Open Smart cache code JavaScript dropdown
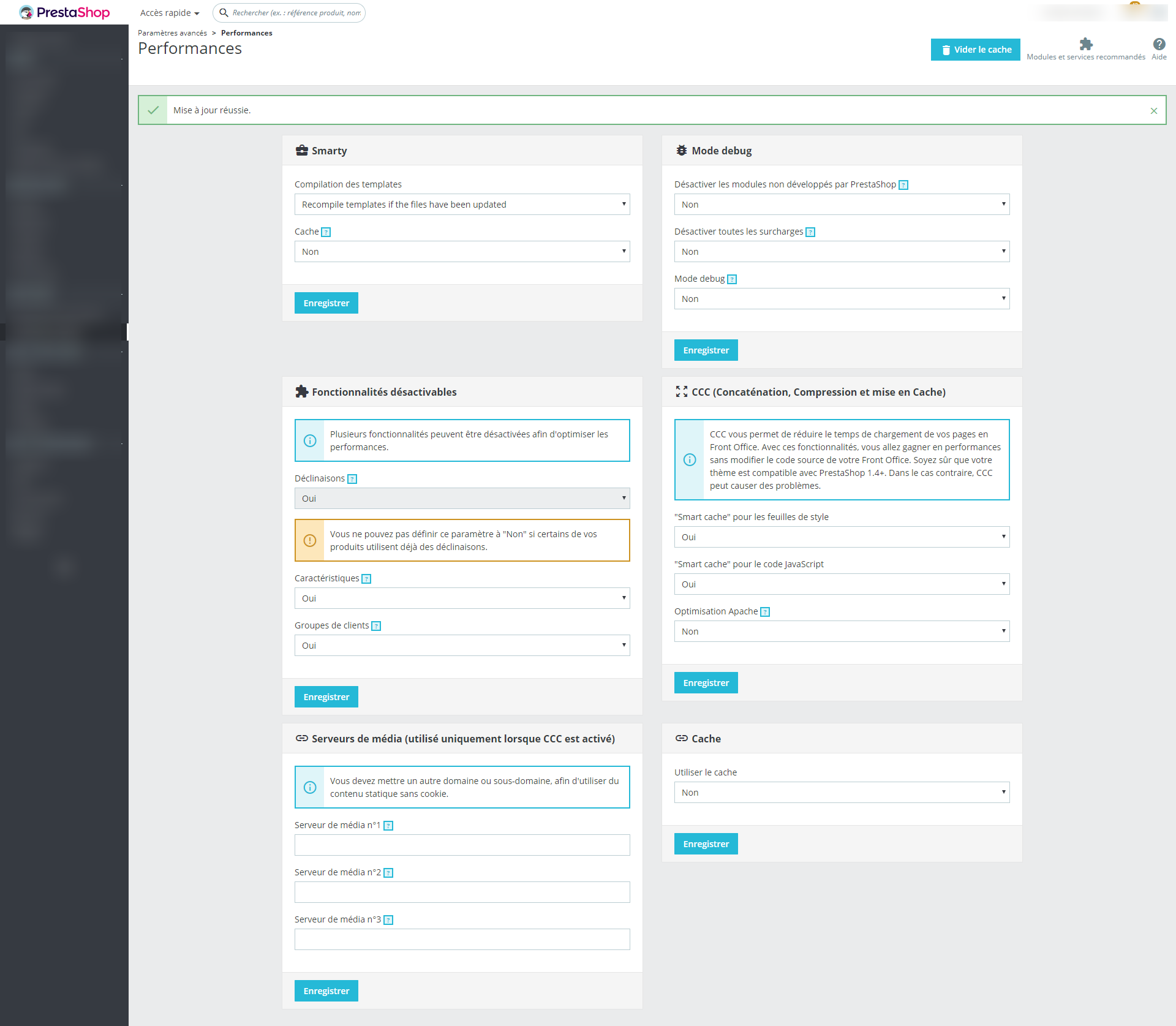This screenshot has height=1026, width=1176. [842, 584]
